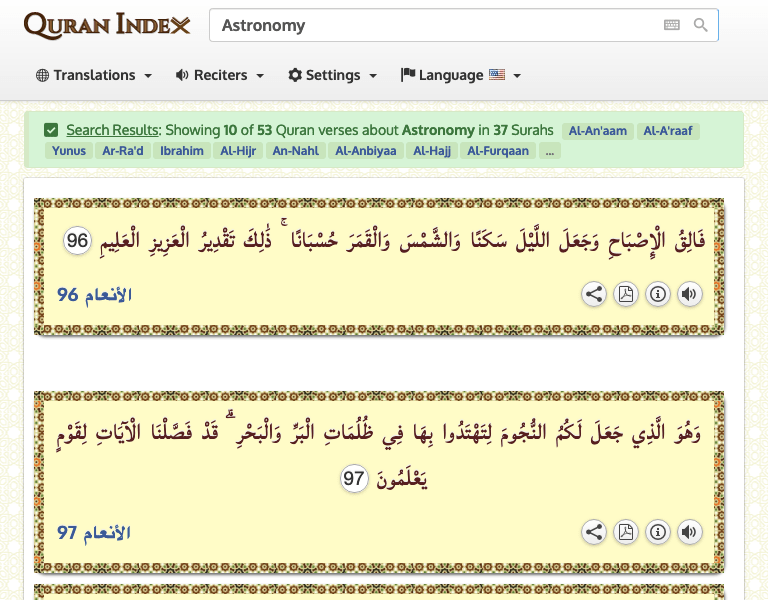Expand the Reciters dropdown menu

pyautogui.click(x=219, y=75)
